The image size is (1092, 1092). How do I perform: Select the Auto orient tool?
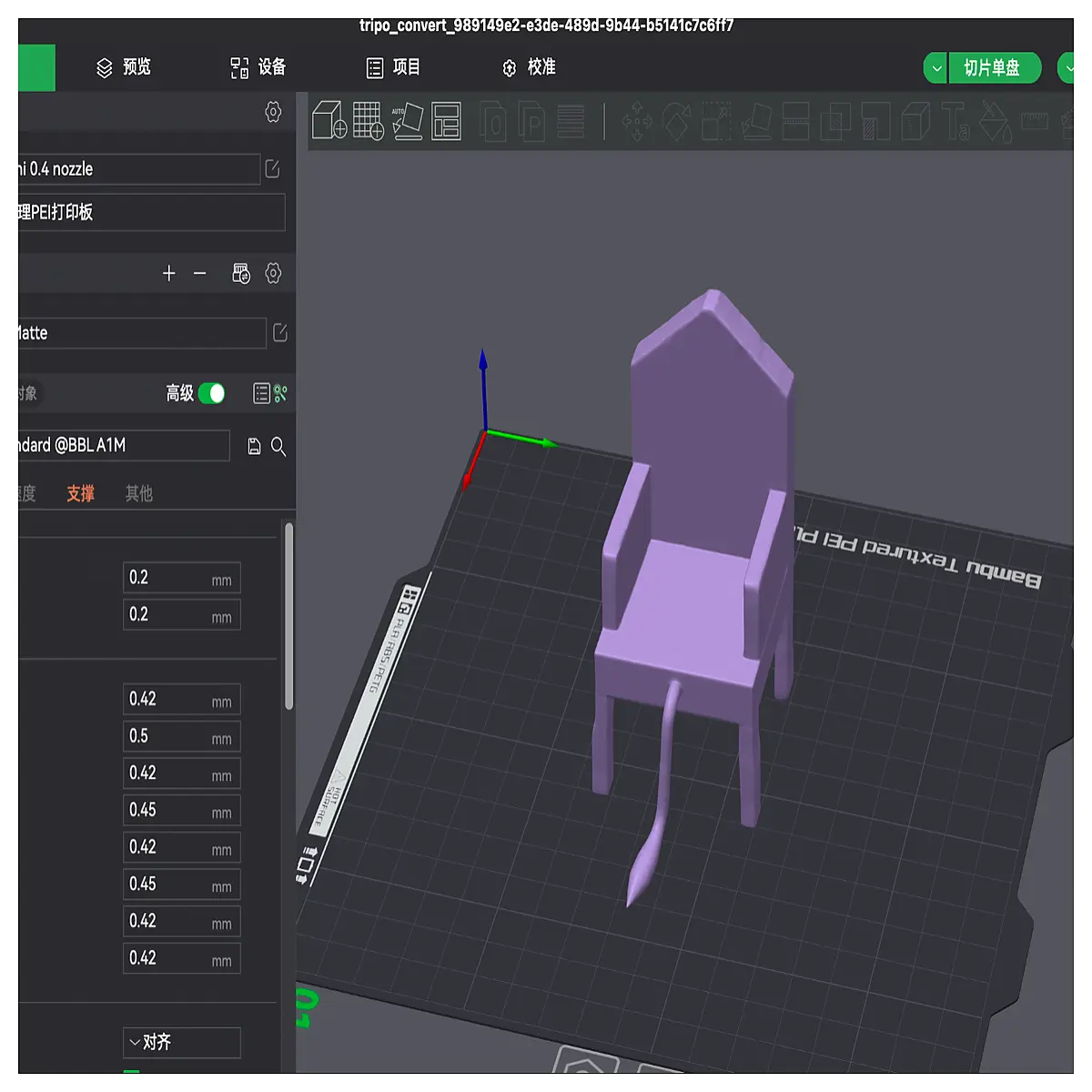click(x=408, y=120)
